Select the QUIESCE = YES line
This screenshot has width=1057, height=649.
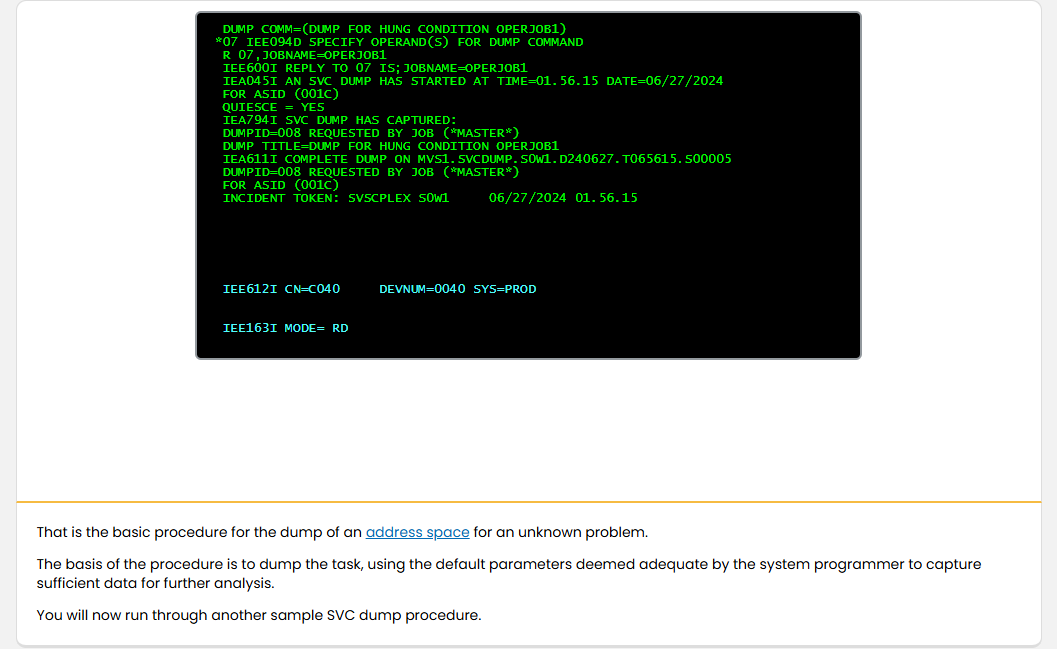pyautogui.click(x=273, y=107)
